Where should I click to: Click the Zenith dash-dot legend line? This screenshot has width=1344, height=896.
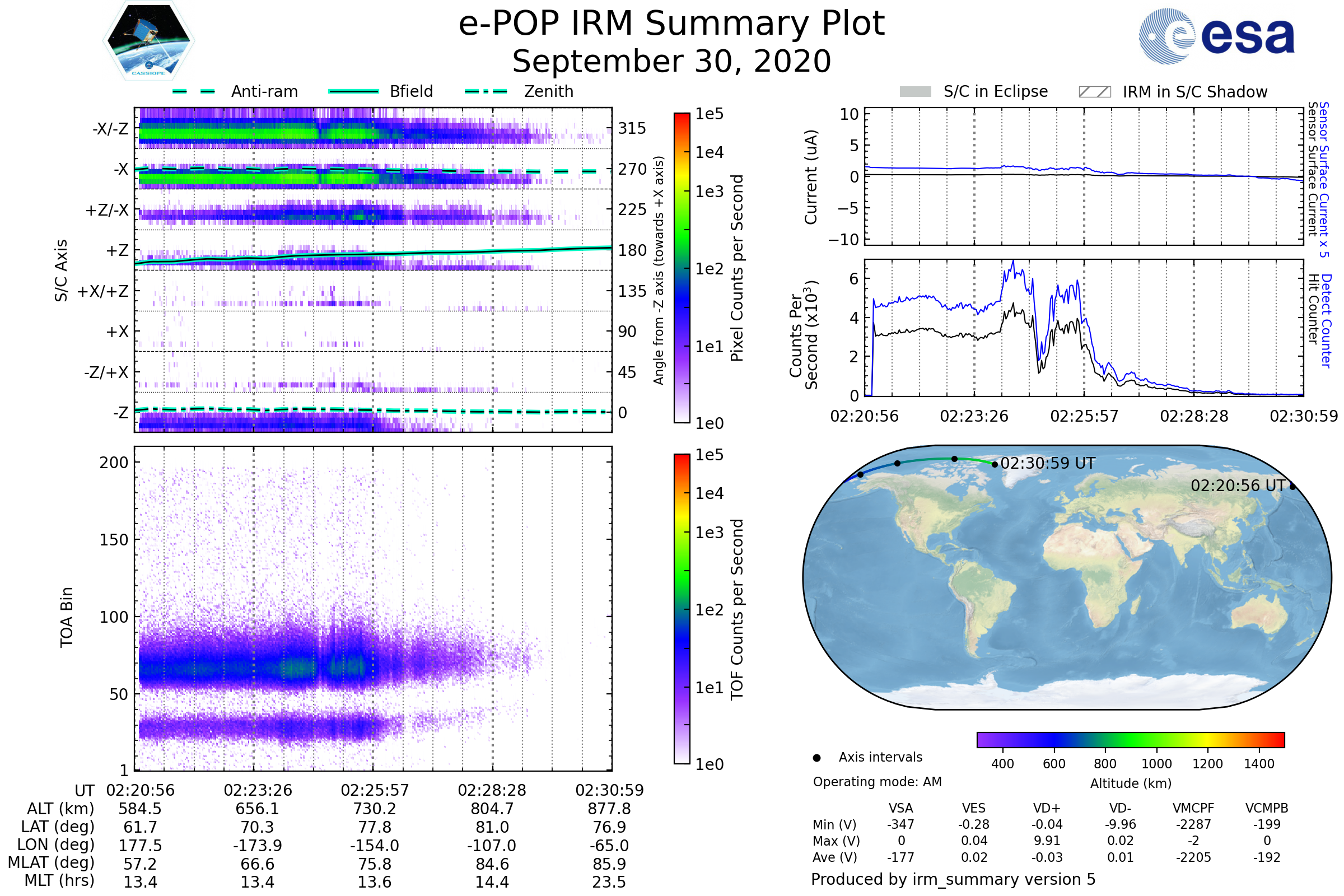(x=486, y=91)
